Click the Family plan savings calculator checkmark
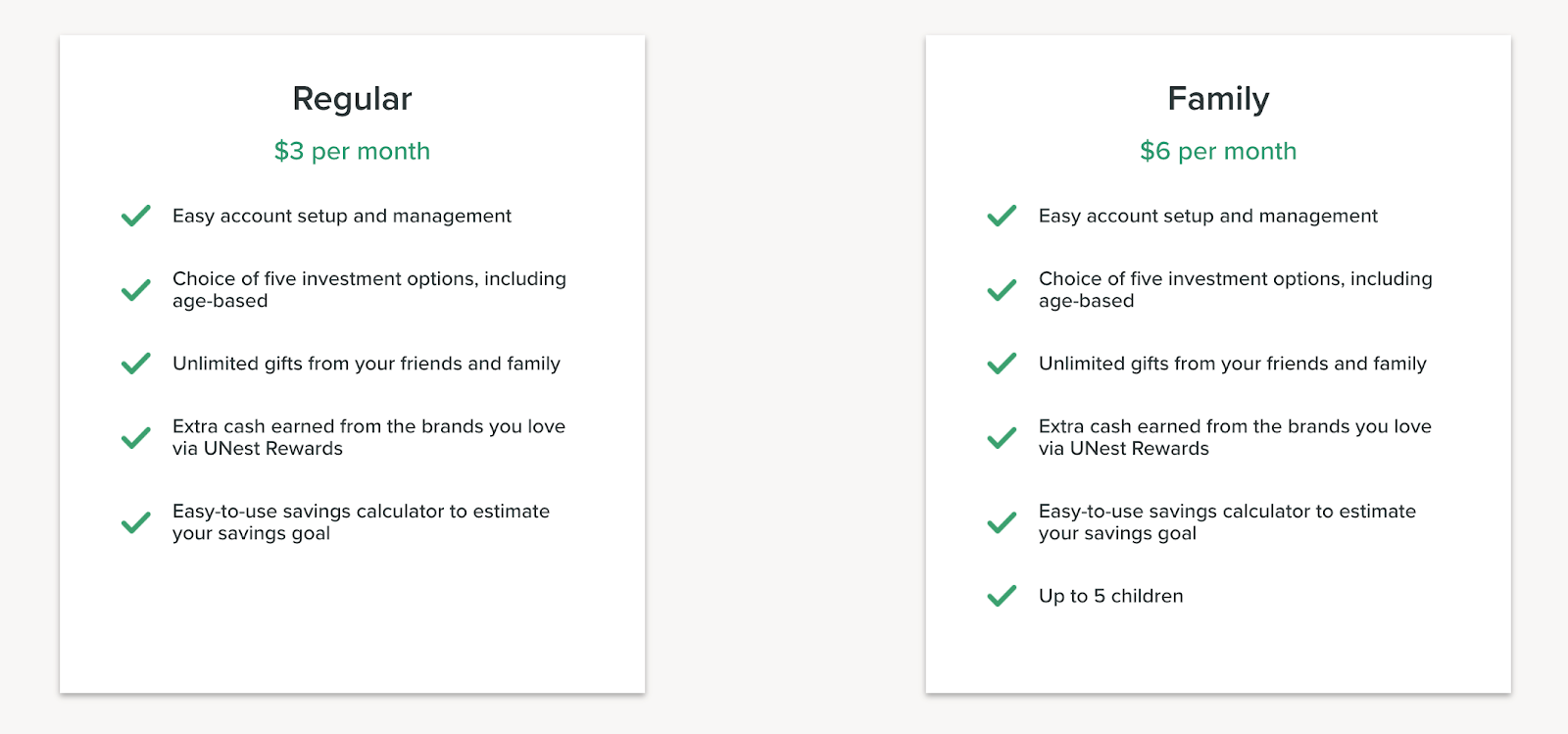This screenshot has width=1568, height=734. [x=1002, y=522]
